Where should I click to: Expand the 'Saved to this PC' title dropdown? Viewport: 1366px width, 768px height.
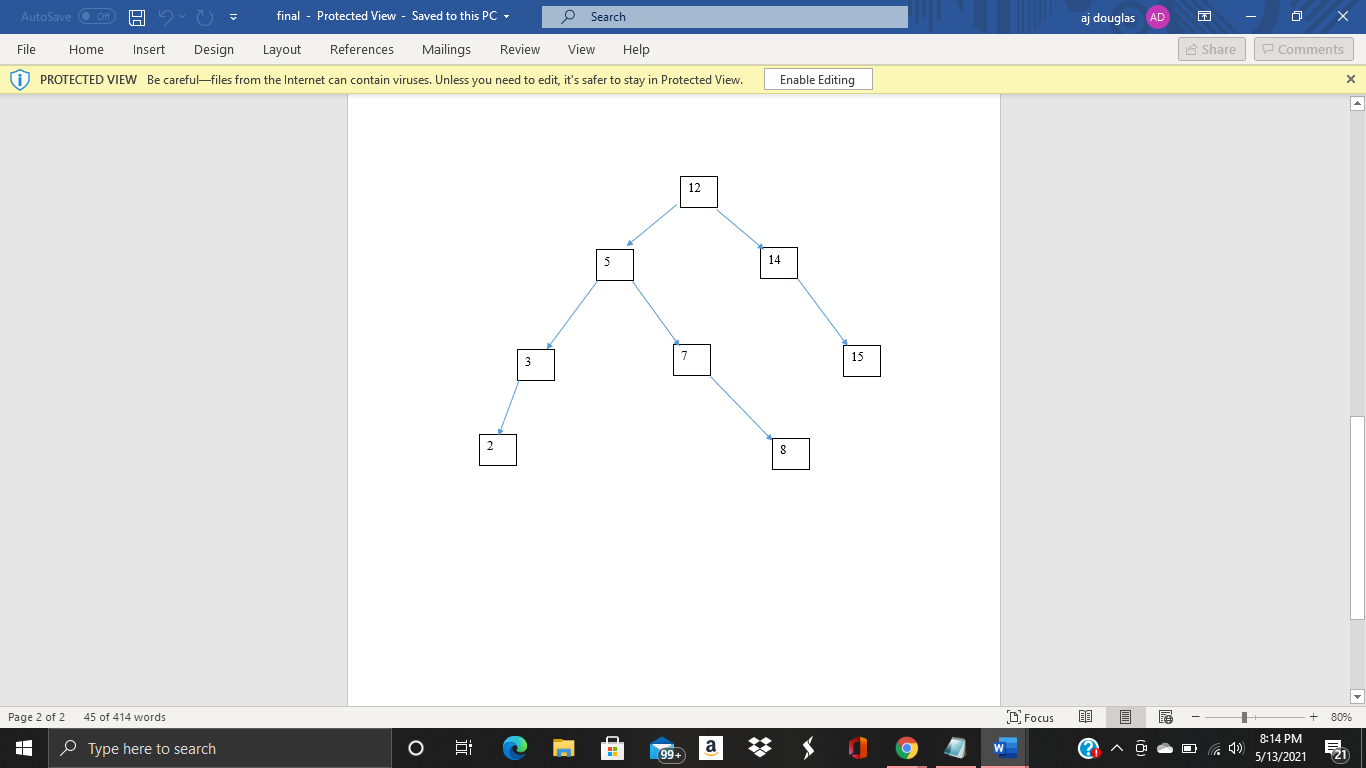click(506, 16)
